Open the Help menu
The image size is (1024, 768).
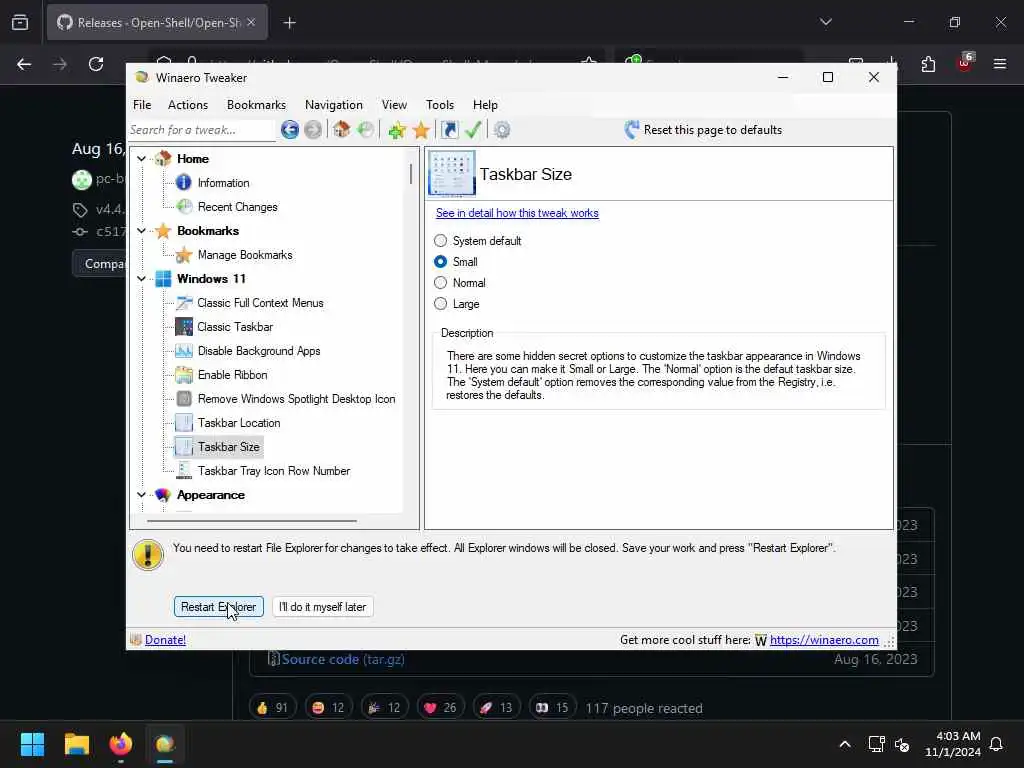tap(485, 105)
